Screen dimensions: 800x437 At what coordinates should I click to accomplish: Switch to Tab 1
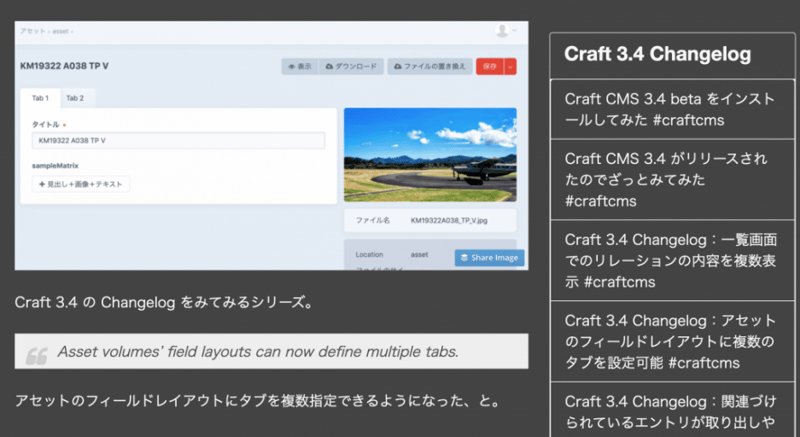pos(40,98)
